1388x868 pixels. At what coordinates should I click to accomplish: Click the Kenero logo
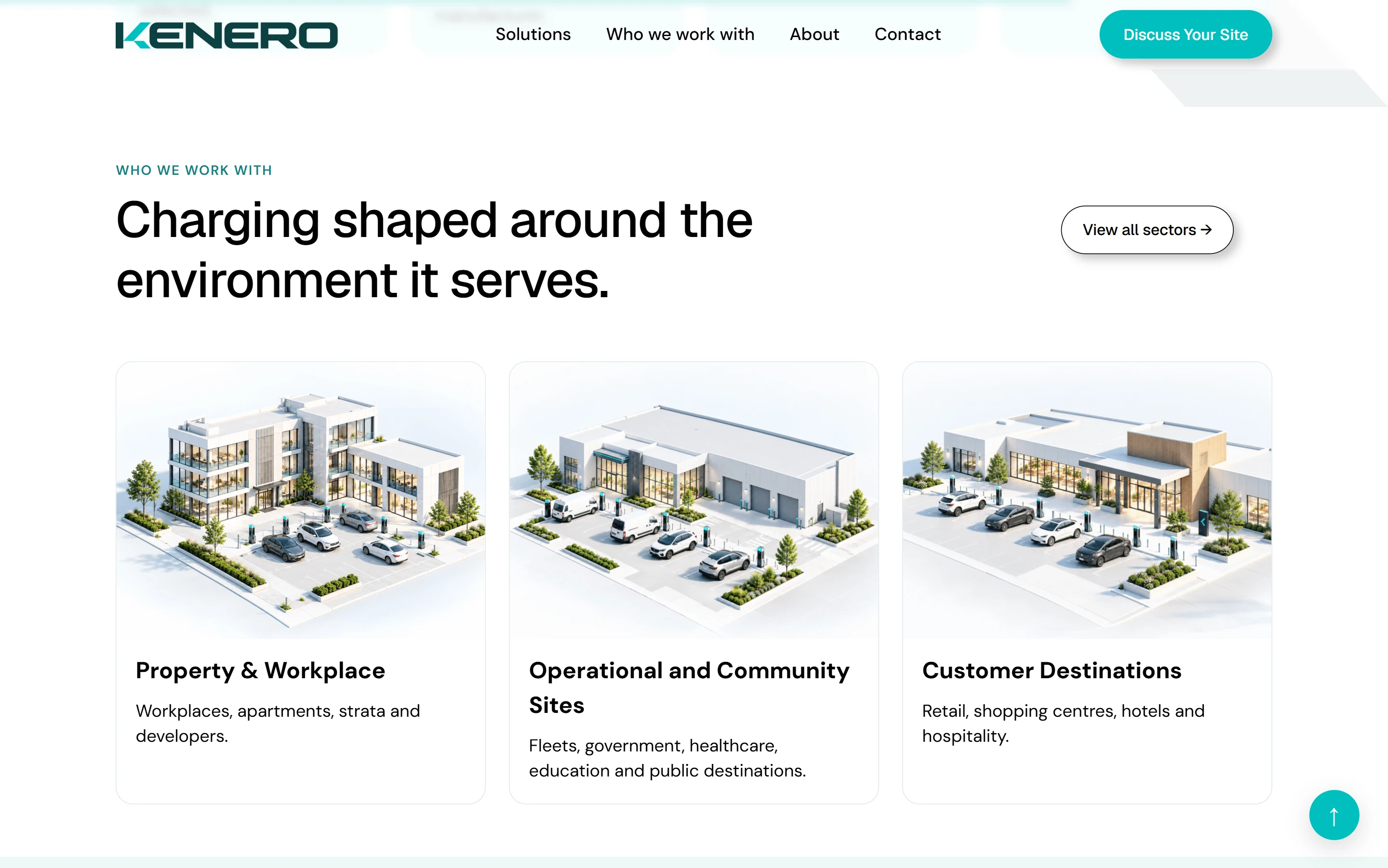(226, 35)
